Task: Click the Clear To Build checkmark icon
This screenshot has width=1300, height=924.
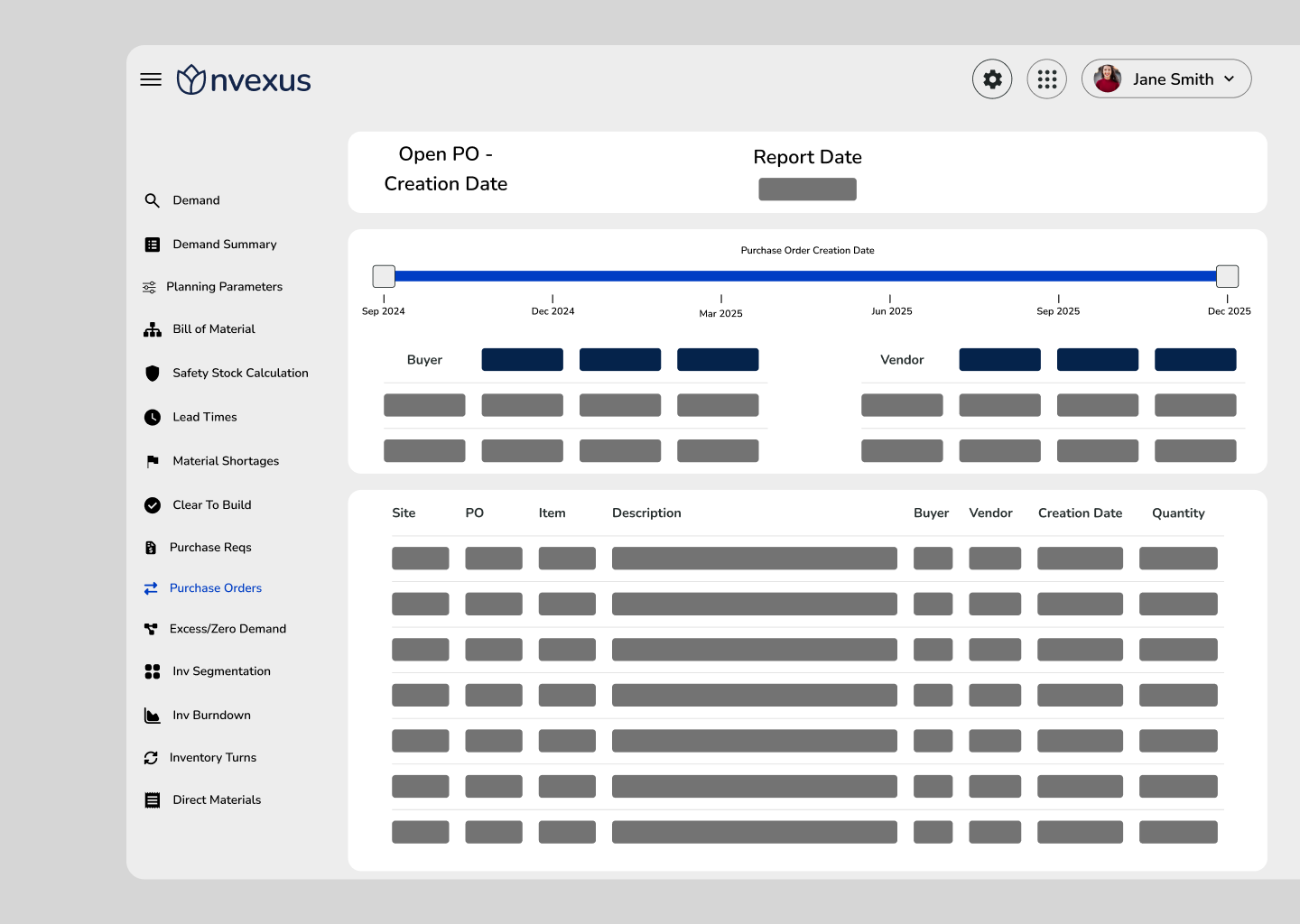Action: click(x=153, y=505)
